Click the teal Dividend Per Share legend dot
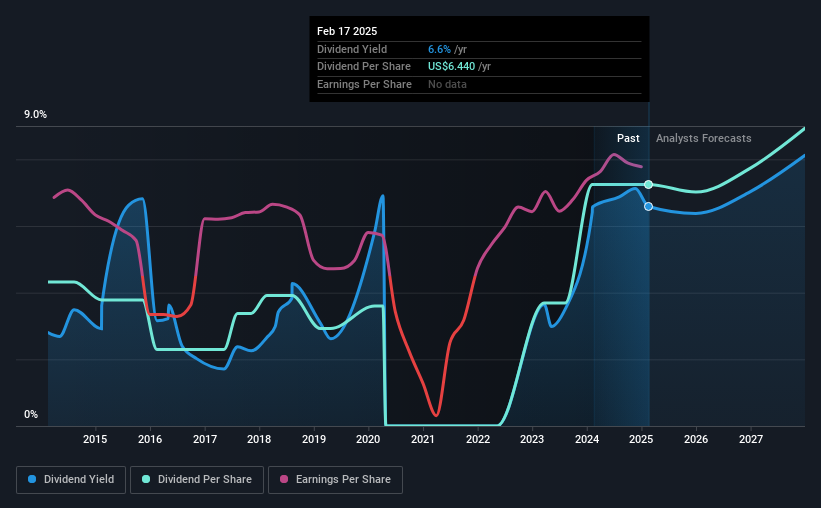The height and width of the screenshot is (508, 821). pos(146,479)
